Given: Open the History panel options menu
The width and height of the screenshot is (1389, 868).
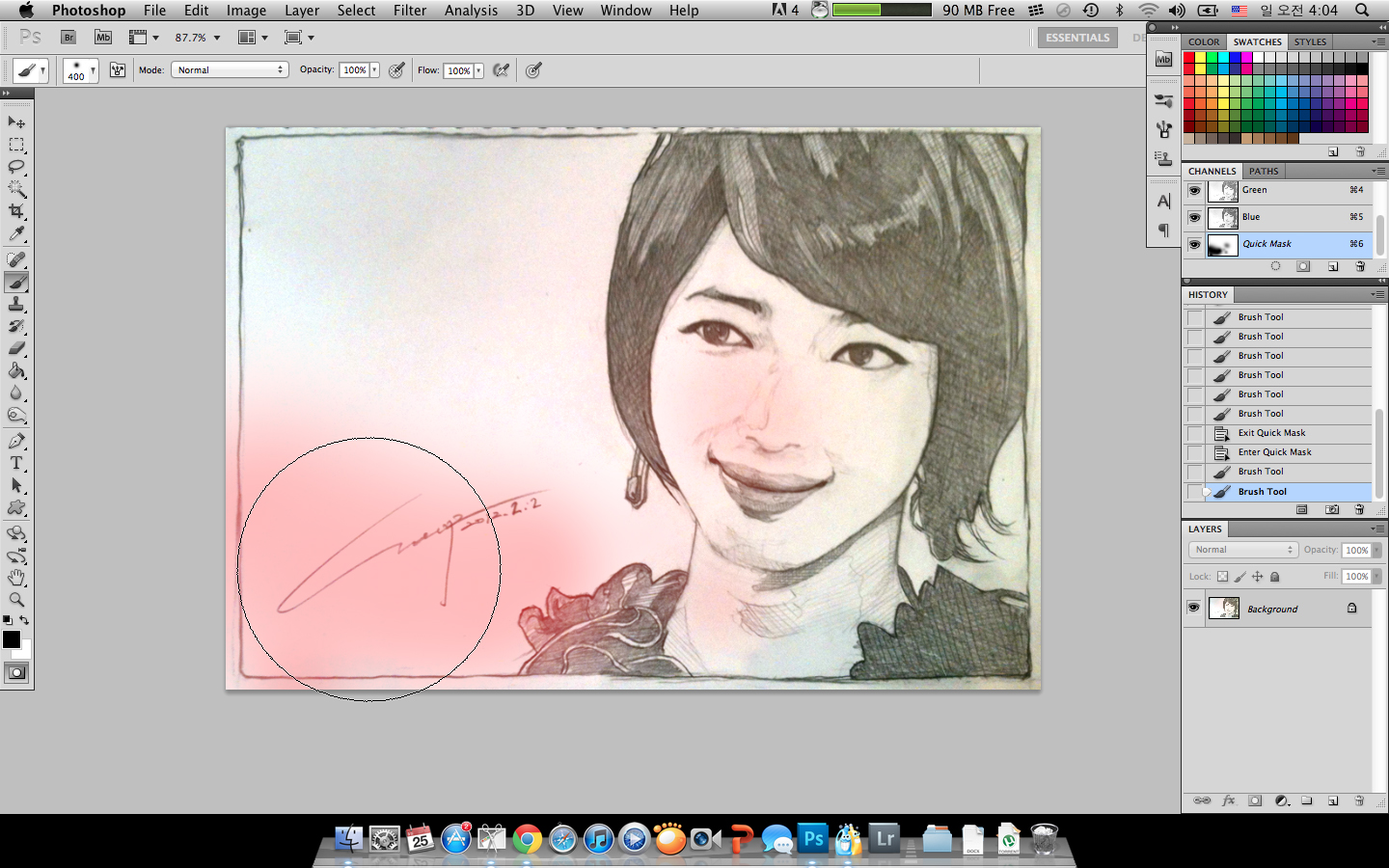Looking at the screenshot, I should pyautogui.click(x=1377, y=294).
